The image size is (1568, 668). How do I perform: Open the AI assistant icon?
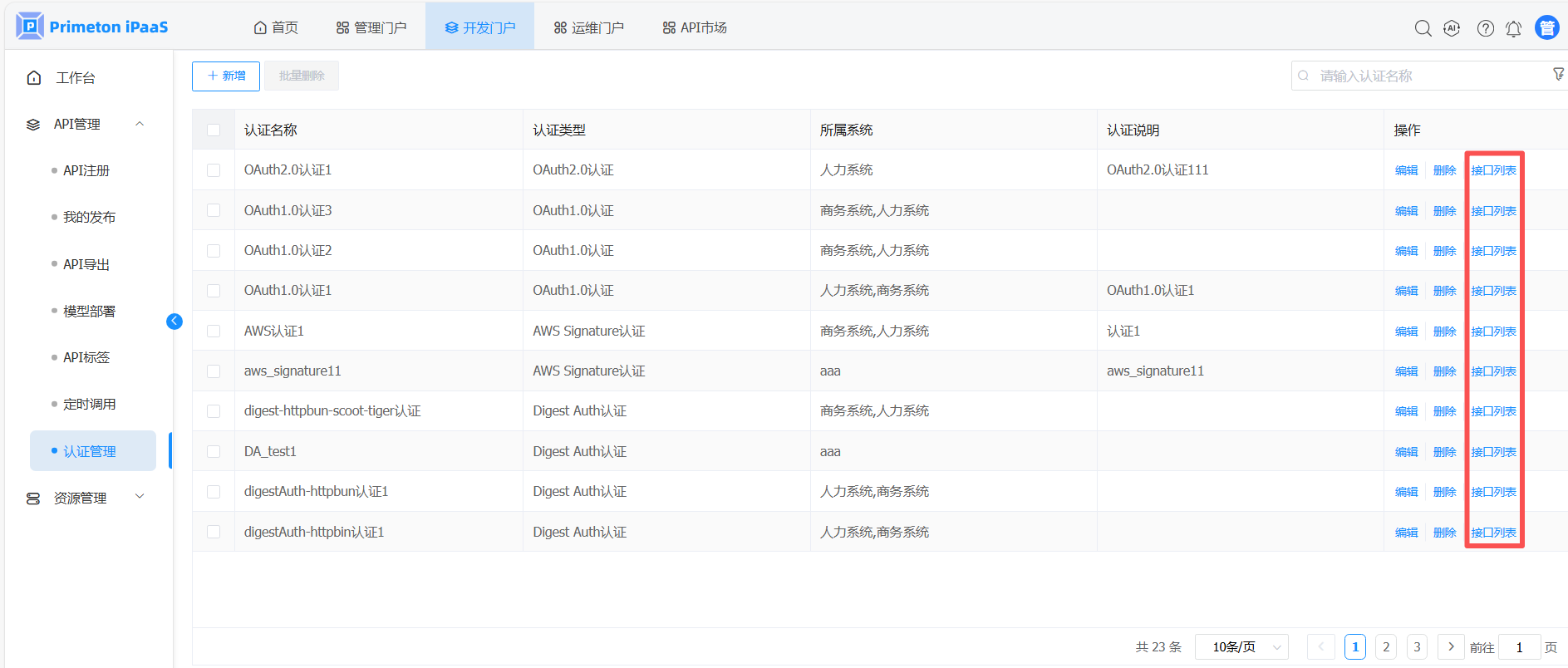tap(1452, 28)
